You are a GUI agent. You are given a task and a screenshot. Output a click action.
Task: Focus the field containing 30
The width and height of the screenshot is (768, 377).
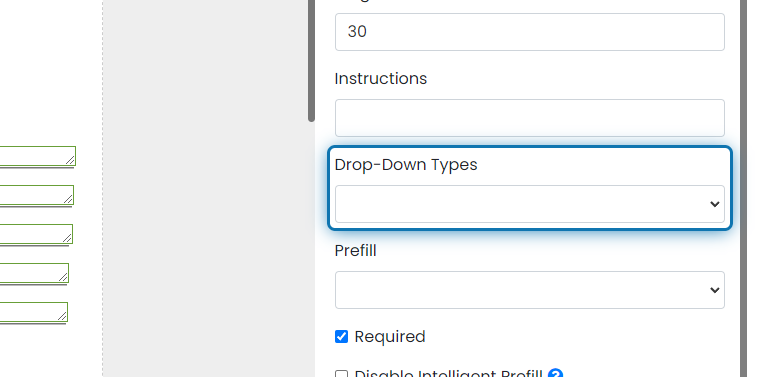tap(529, 32)
